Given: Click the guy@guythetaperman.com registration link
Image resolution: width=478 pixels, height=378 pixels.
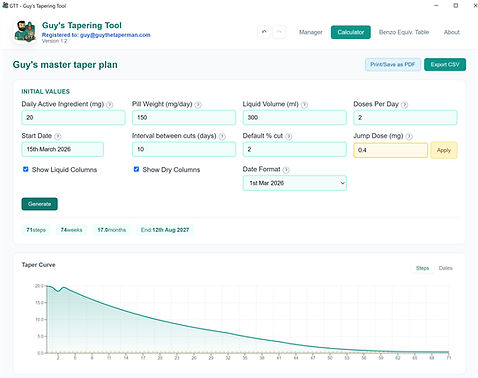Looking at the screenshot, I should click(115, 35).
